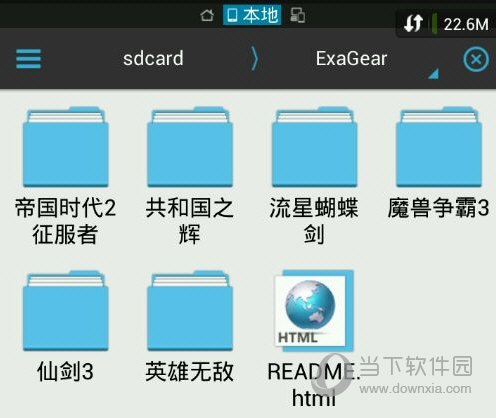Viewport: 496px width, 418px height.
Task: Navigate to sdcard in the path bar
Action: (153, 59)
